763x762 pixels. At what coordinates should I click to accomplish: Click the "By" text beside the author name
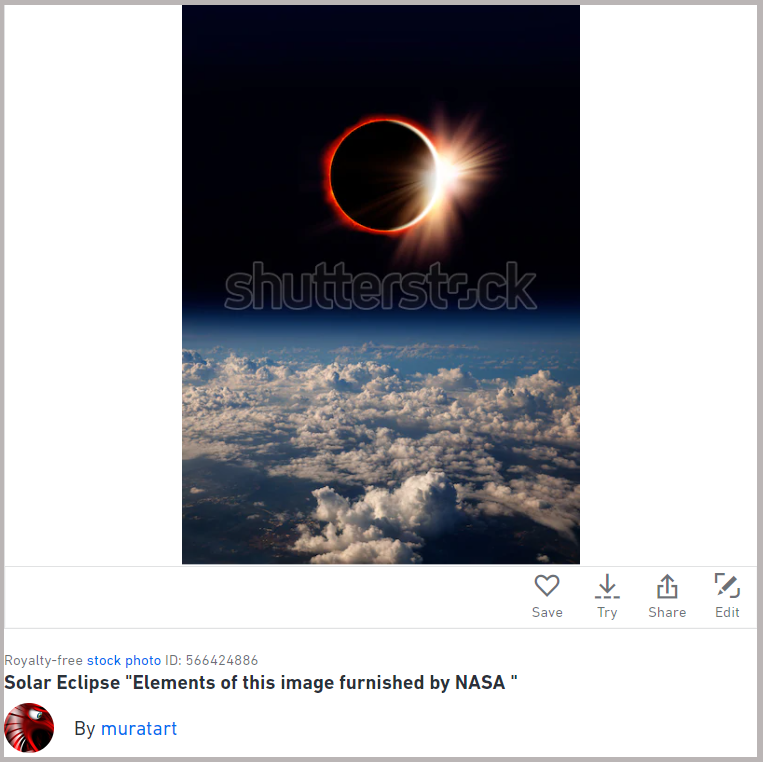pyautogui.click(x=85, y=728)
